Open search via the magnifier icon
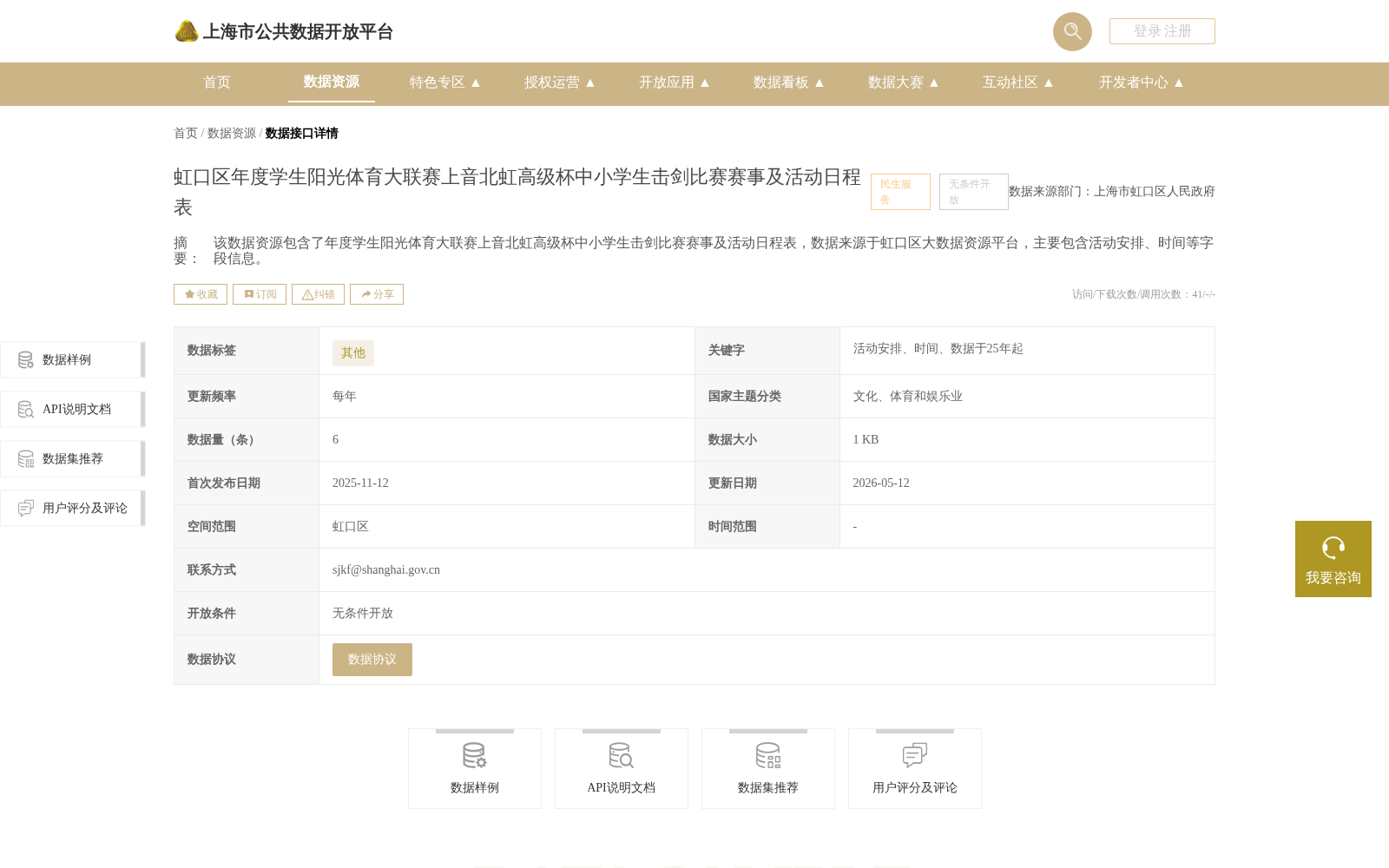Screen dimensions: 1389x868 tap(1072, 31)
